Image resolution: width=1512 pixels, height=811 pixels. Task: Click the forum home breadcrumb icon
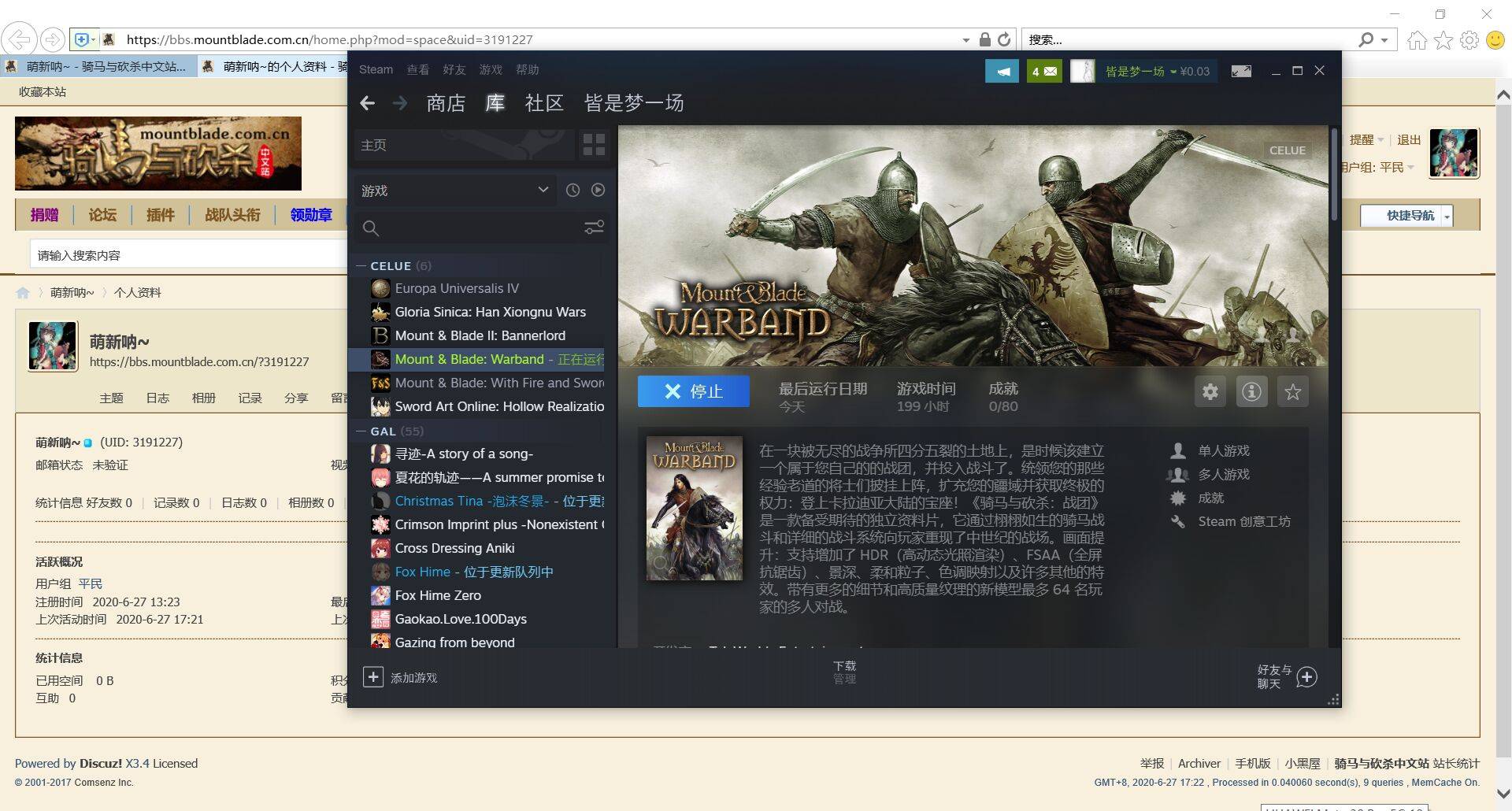point(23,293)
